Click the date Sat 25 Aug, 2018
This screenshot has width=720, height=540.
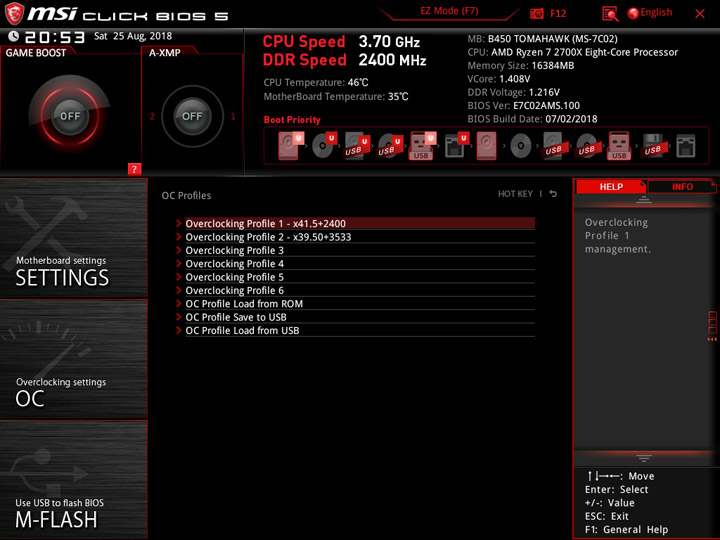coord(133,36)
